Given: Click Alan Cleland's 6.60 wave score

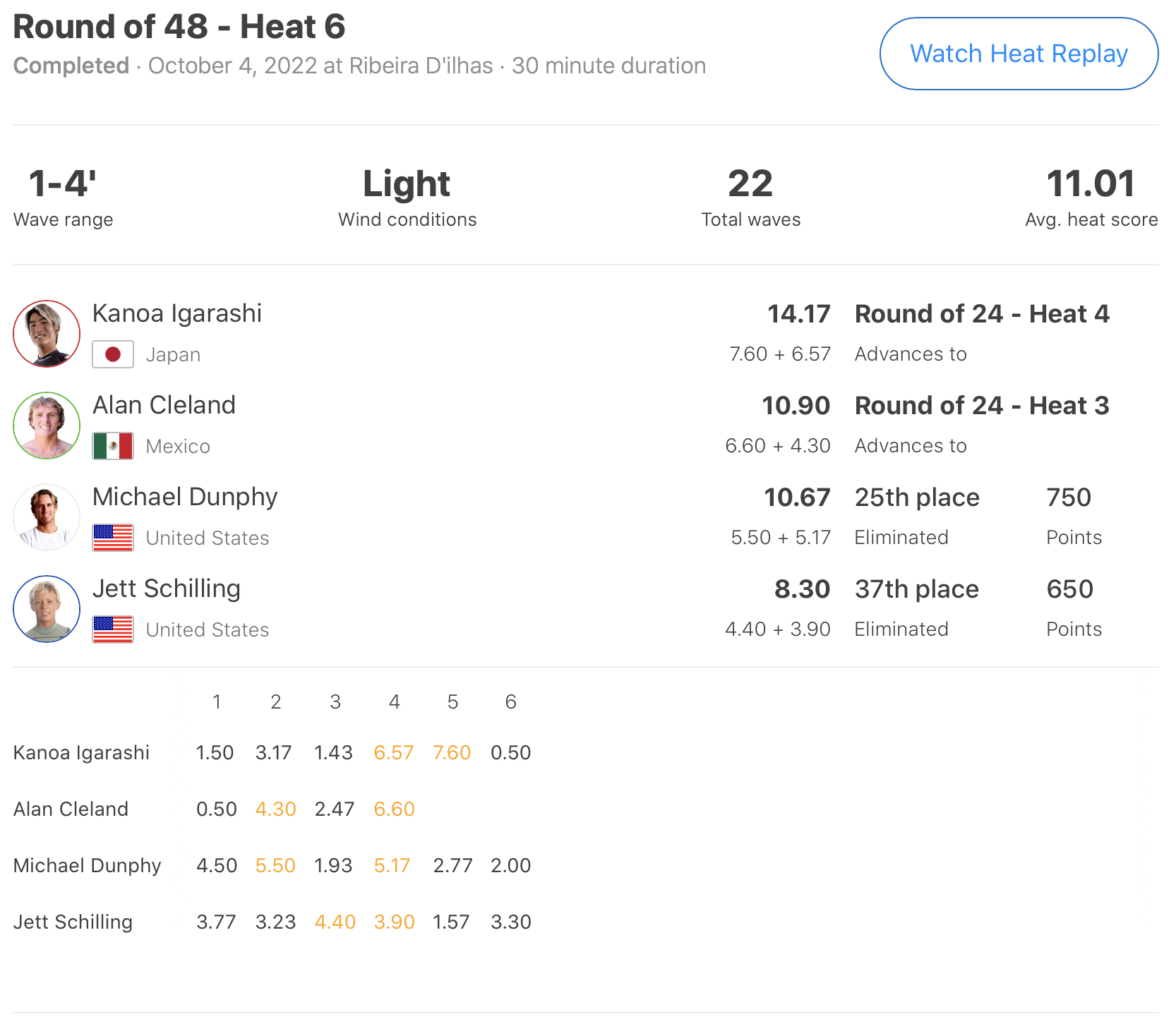Looking at the screenshot, I should click(x=394, y=809).
